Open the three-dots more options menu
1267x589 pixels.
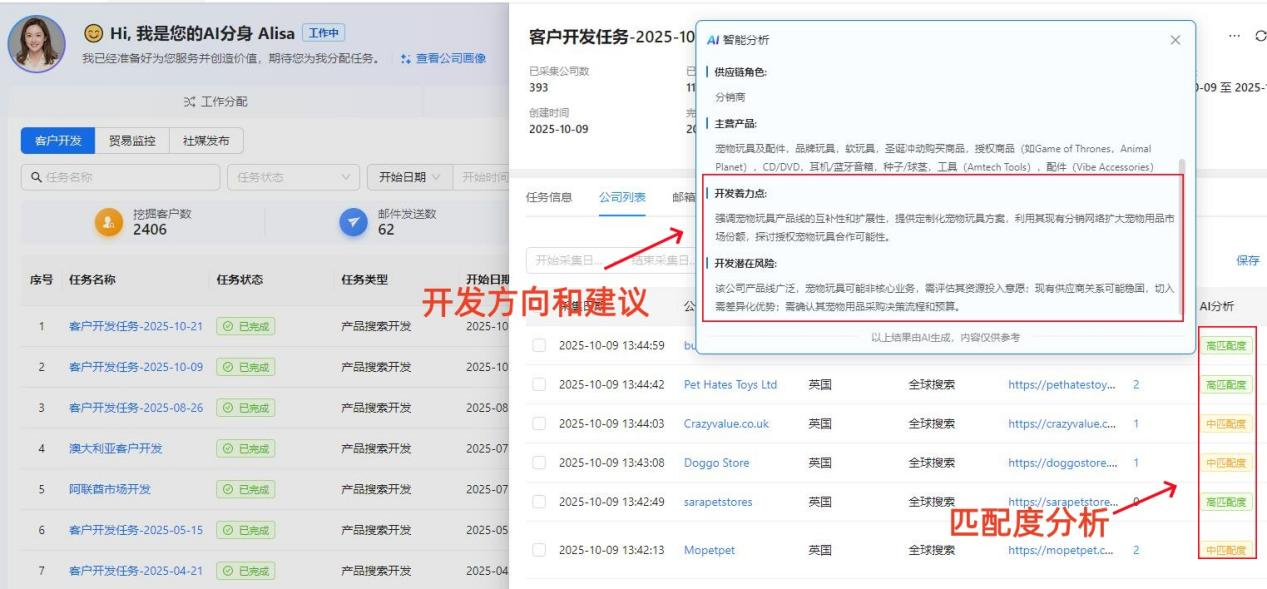tap(1234, 36)
